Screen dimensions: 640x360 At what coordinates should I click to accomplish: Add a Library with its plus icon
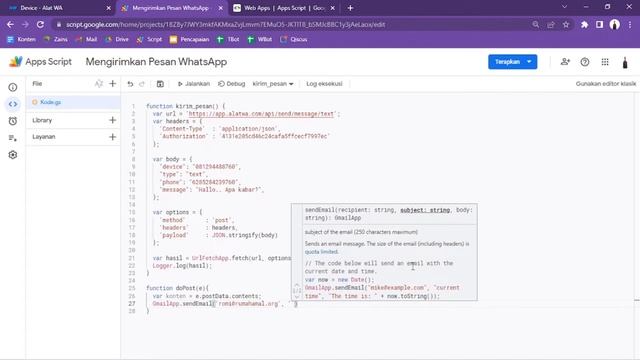113,120
